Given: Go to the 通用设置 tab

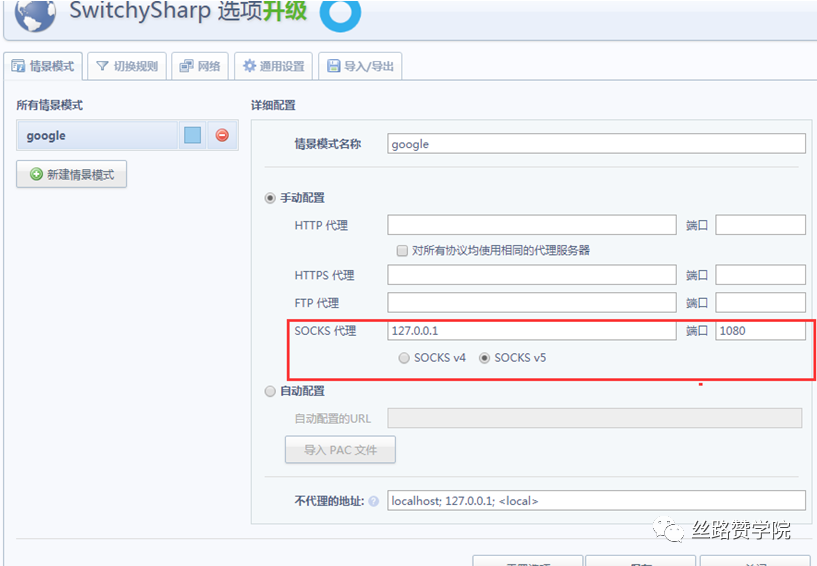Looking at the screenshot, I should coord(274,66).
